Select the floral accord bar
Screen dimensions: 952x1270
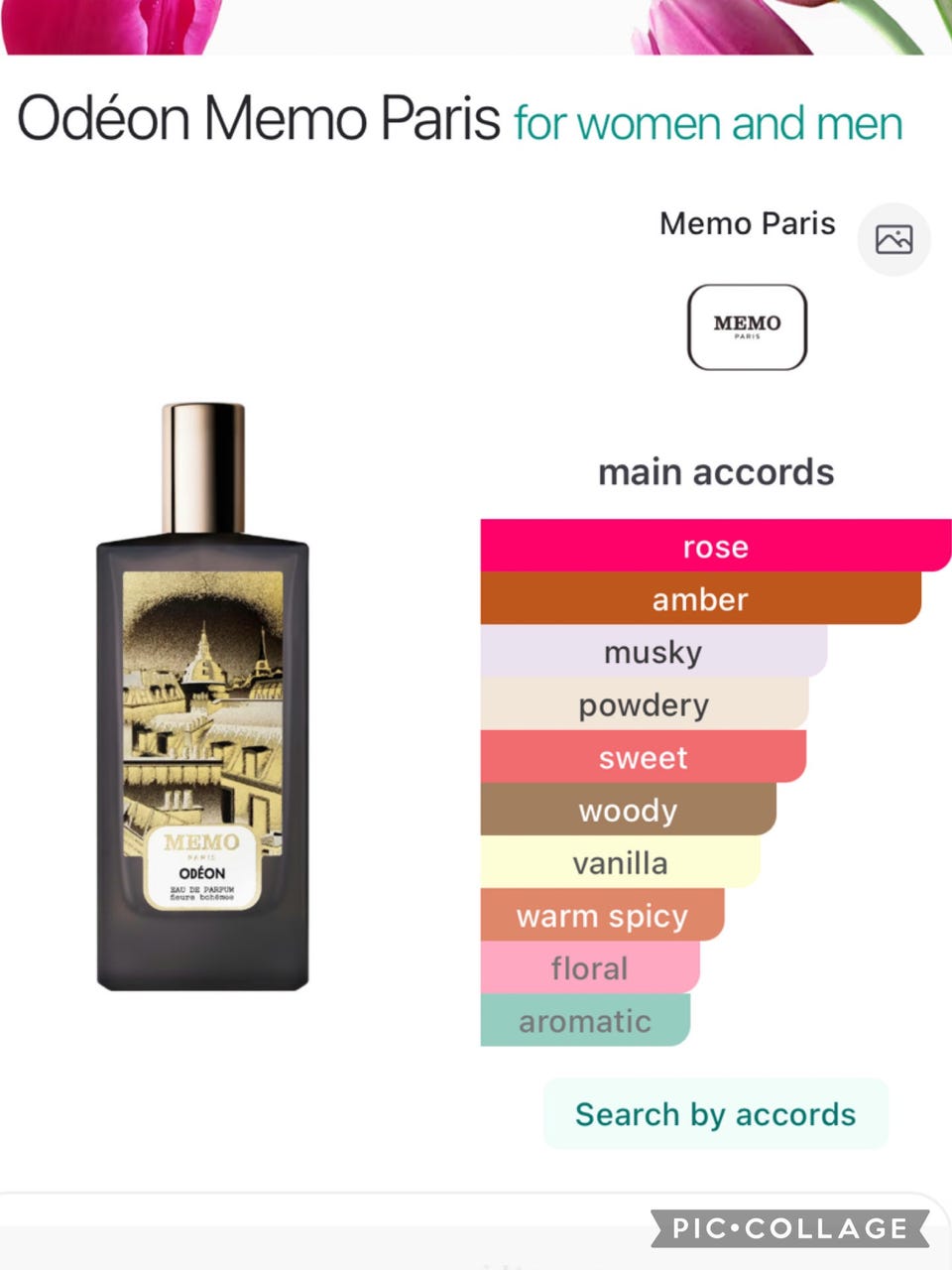pyautogui.click(x=590, y=966)
